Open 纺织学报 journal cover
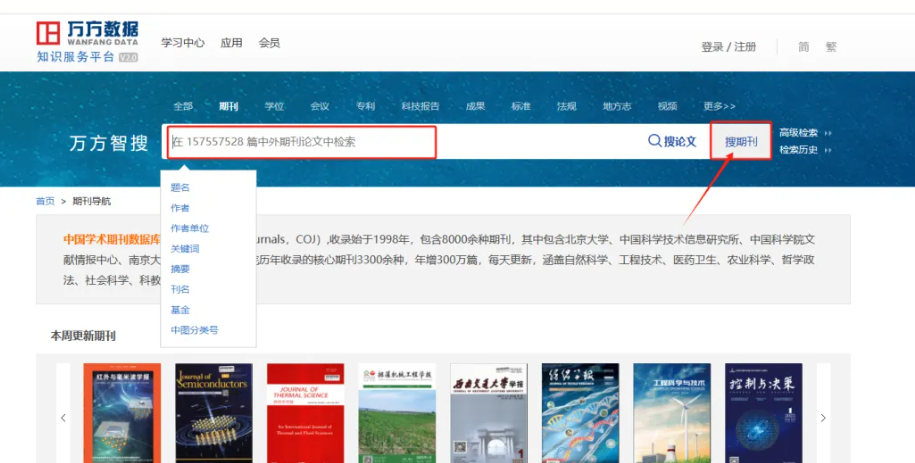The height and width of the screenshot is (463, 915). (x=580, y=413)
